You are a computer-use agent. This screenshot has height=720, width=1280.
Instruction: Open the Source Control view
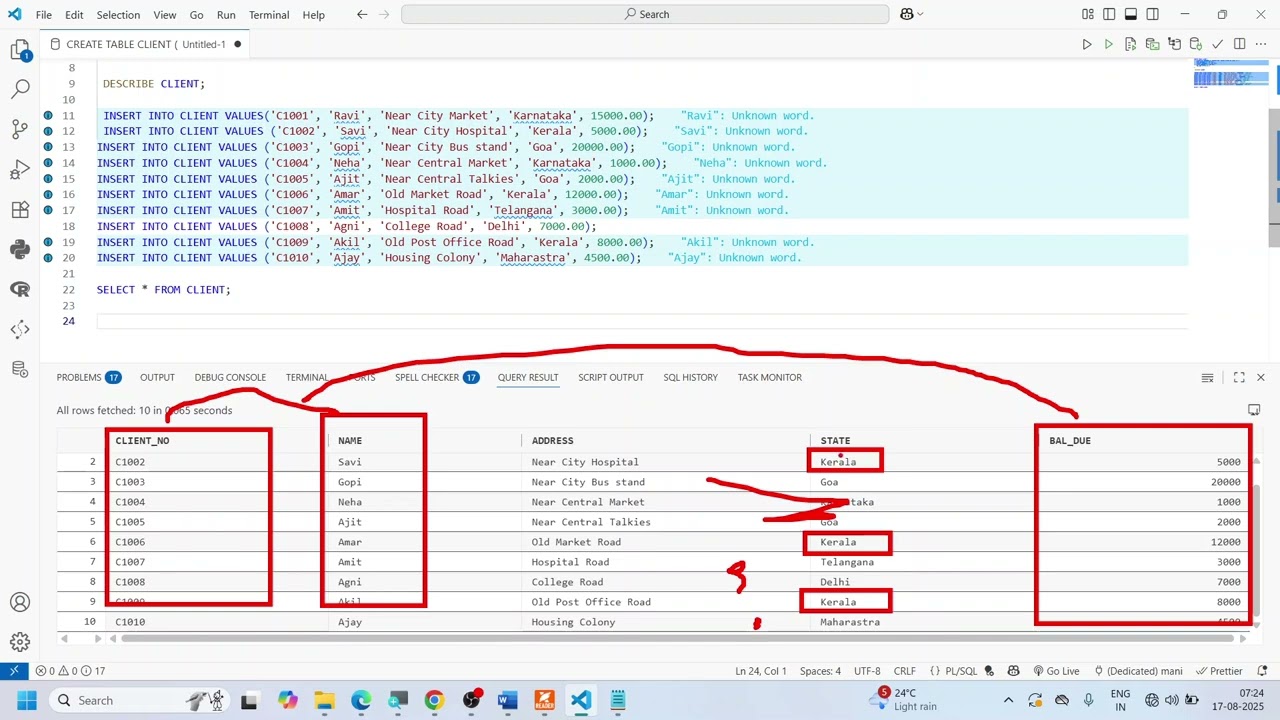(x=20, y=129)
